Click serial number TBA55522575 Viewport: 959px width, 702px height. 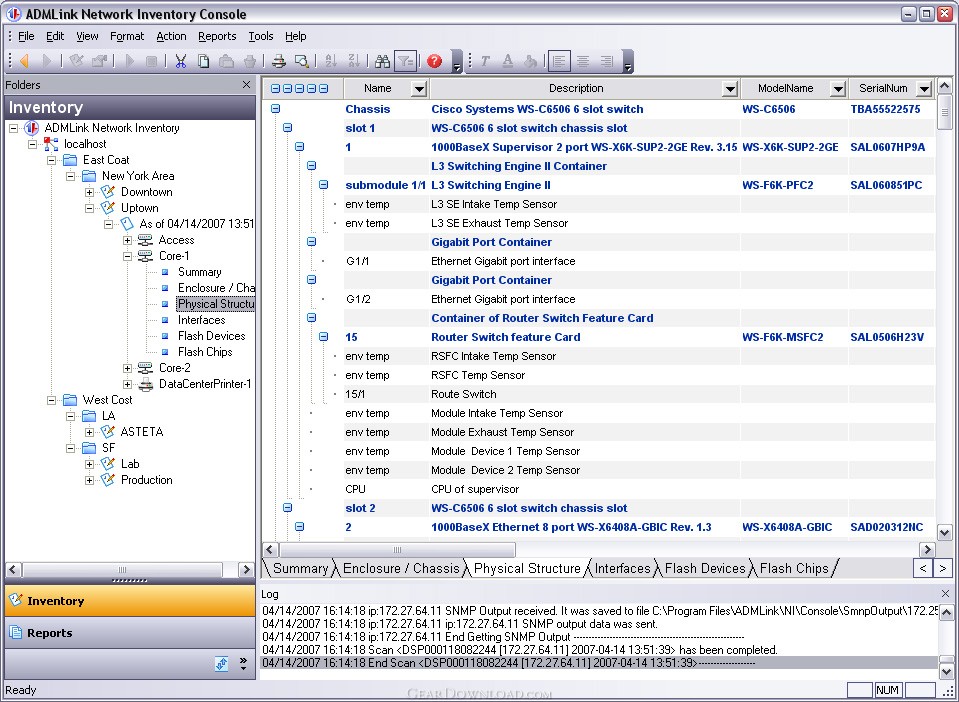(x=885, y=109)
